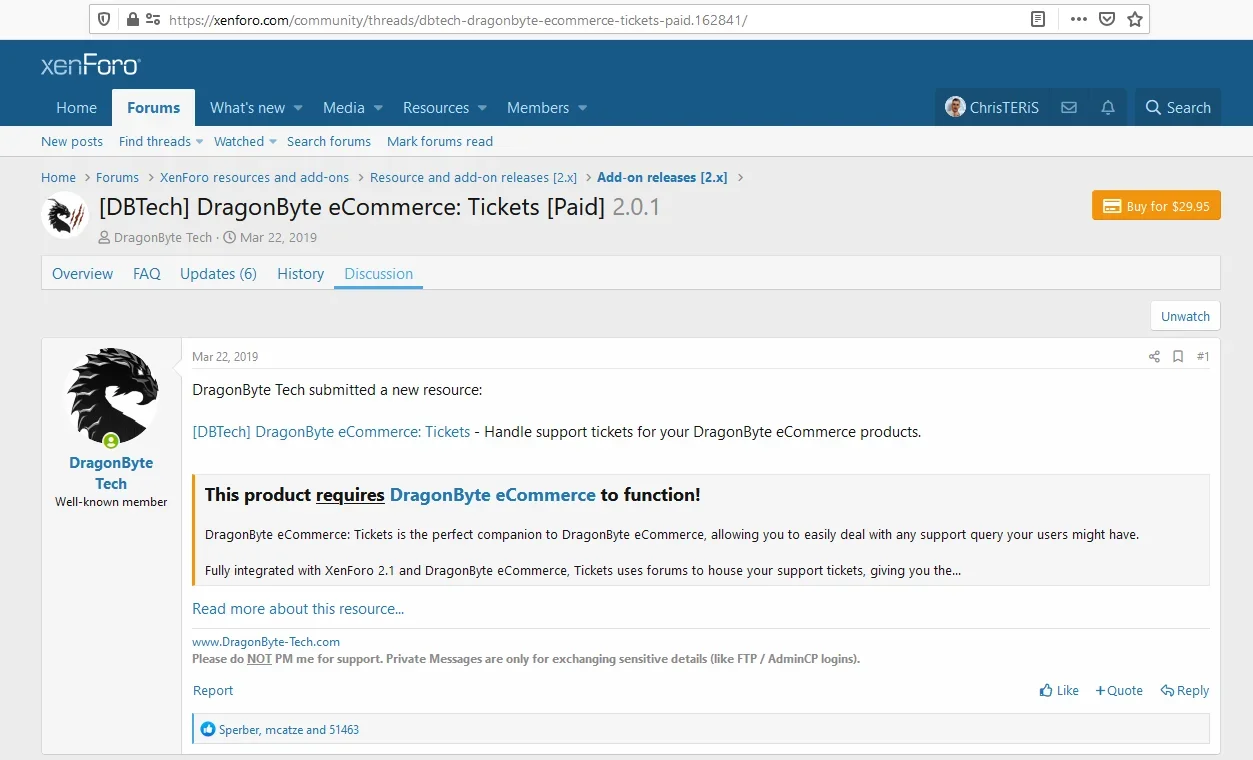Click the Mar 22, 2019 date under the title
The height and width of the screenshot is (760, 1253).
(278, 237)
